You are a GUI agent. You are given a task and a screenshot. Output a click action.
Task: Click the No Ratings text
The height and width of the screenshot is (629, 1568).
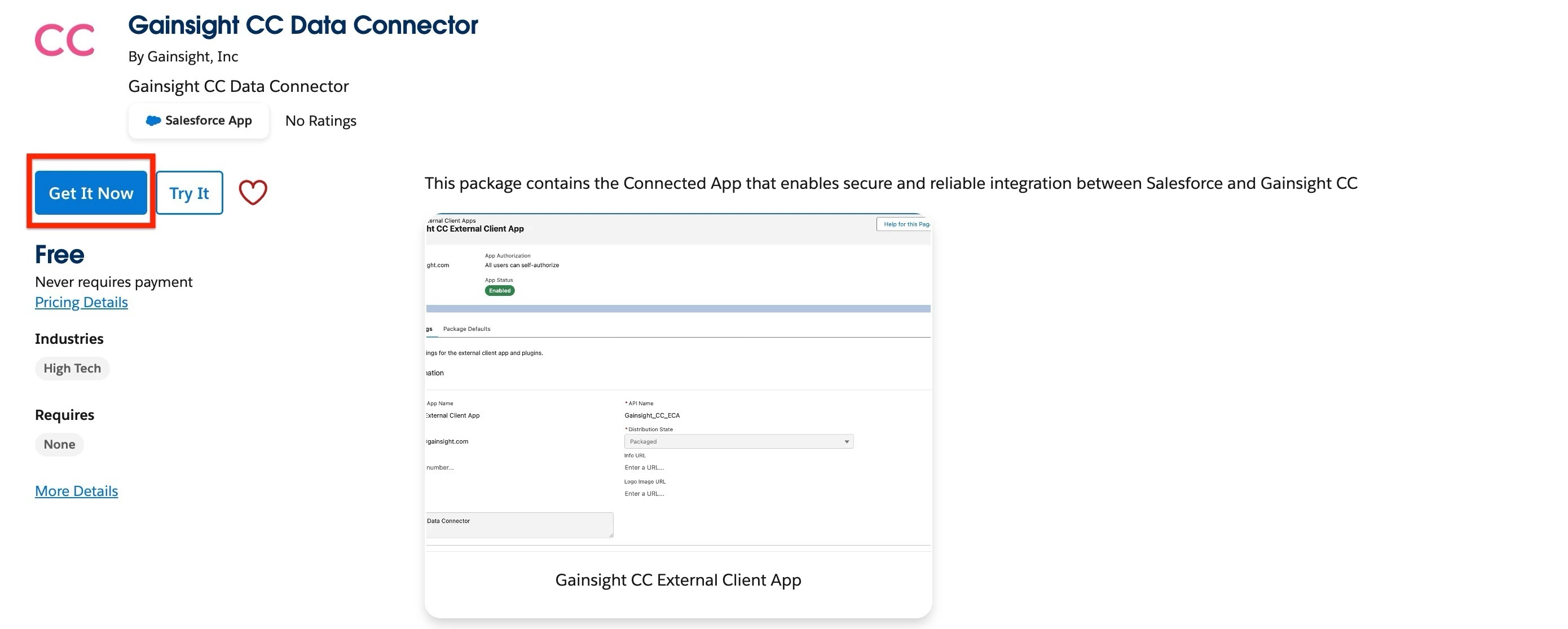click(320, 121)
